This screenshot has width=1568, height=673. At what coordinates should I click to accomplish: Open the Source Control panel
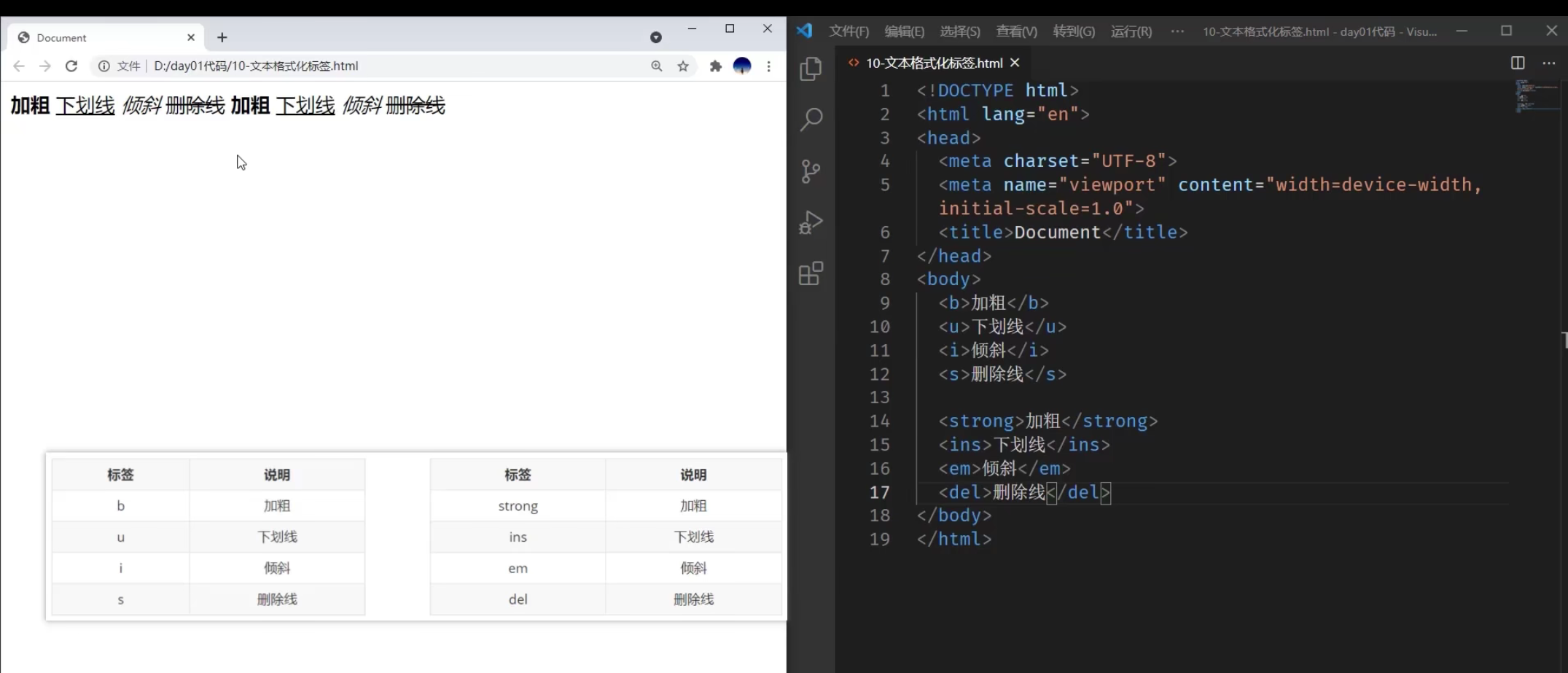(x=811, y=171)
